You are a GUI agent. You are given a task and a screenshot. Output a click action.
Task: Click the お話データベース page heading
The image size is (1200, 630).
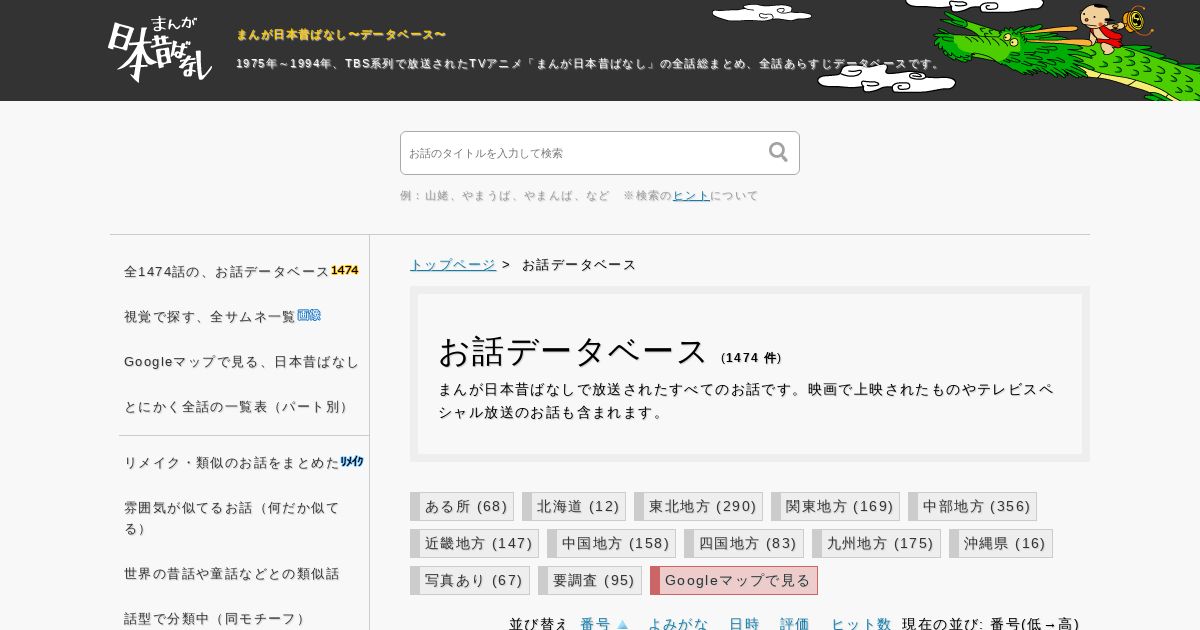573,351
